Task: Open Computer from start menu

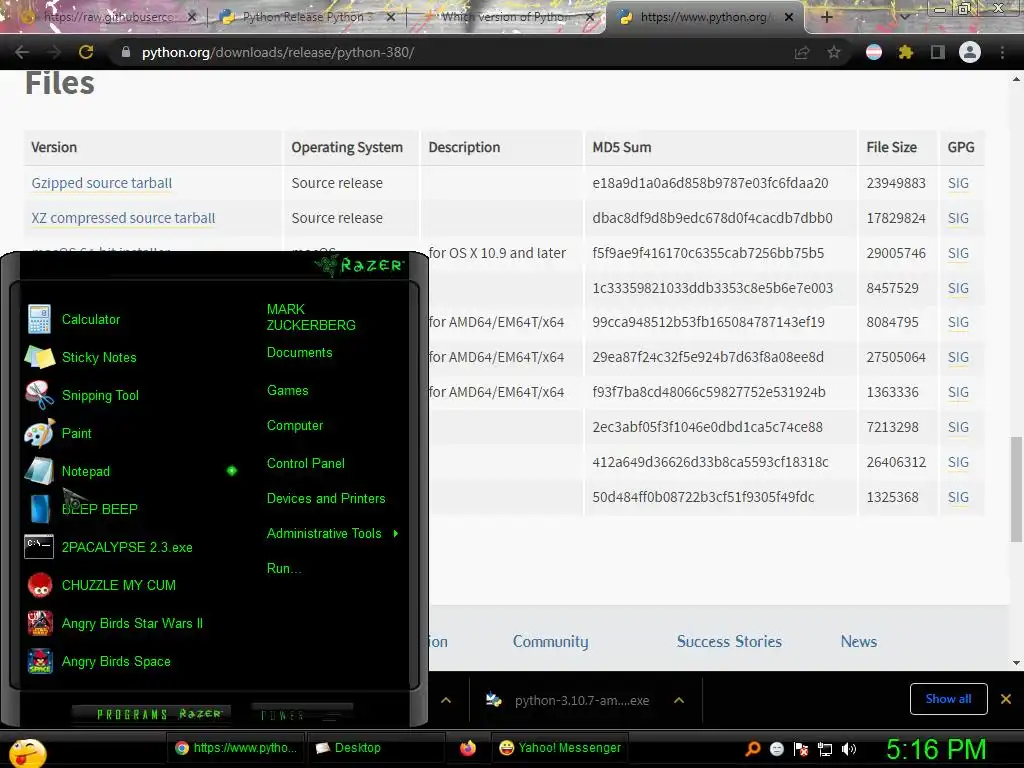Action: tap(295, 426)
